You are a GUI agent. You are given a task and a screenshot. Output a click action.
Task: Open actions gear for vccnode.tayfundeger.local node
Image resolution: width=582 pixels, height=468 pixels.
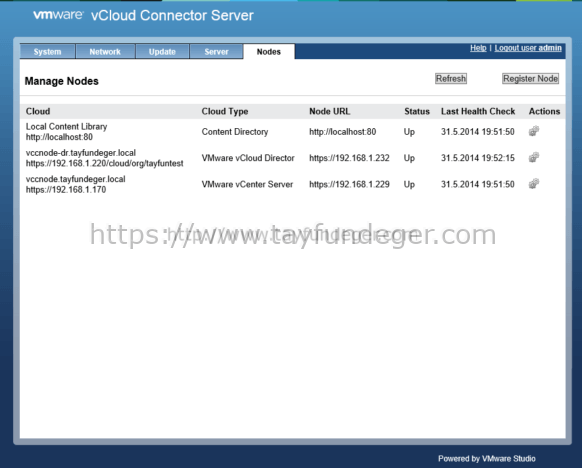(534, 184)
